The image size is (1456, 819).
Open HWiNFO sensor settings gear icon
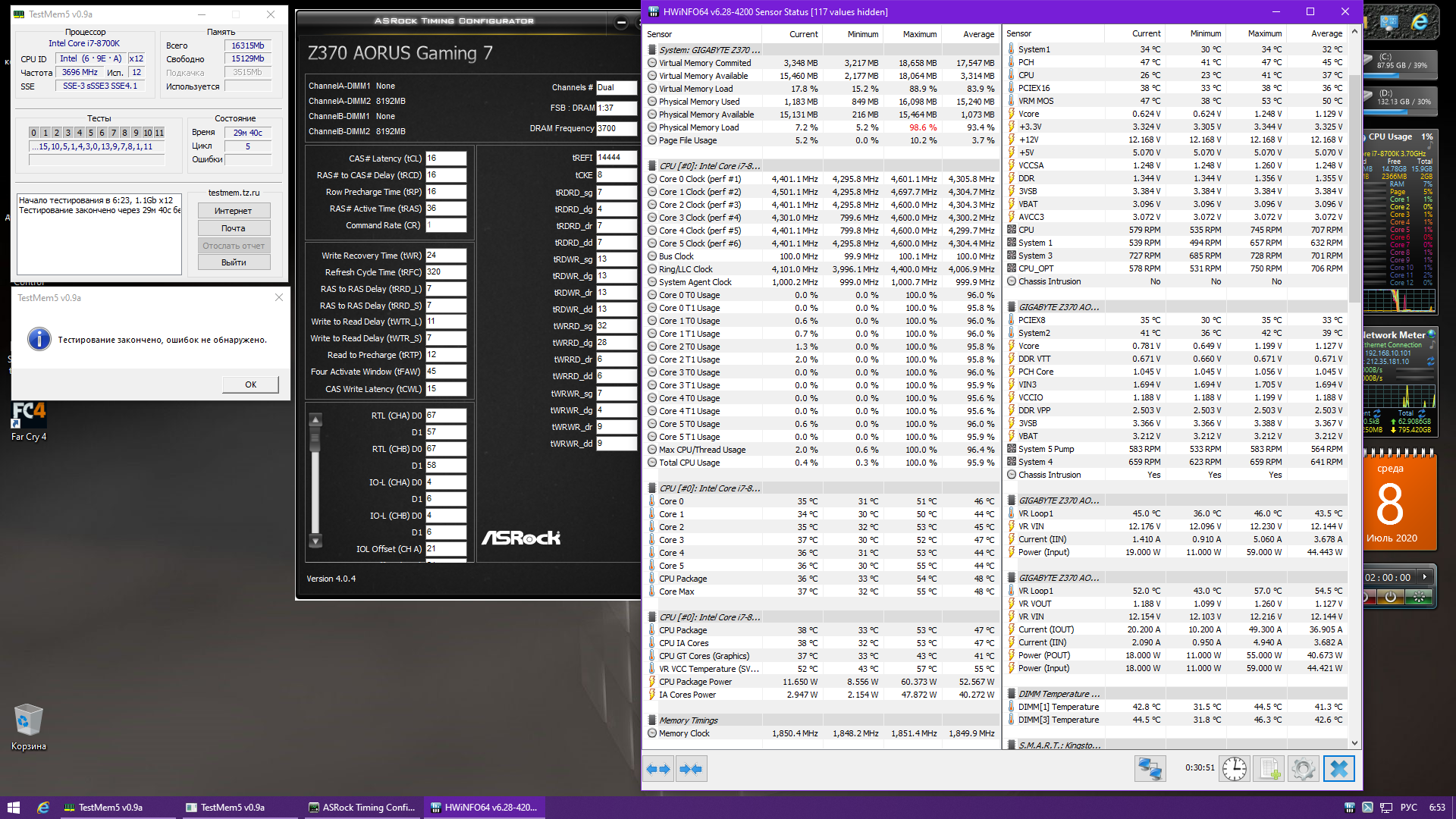pyautogui.click(x=1304, y=769)
